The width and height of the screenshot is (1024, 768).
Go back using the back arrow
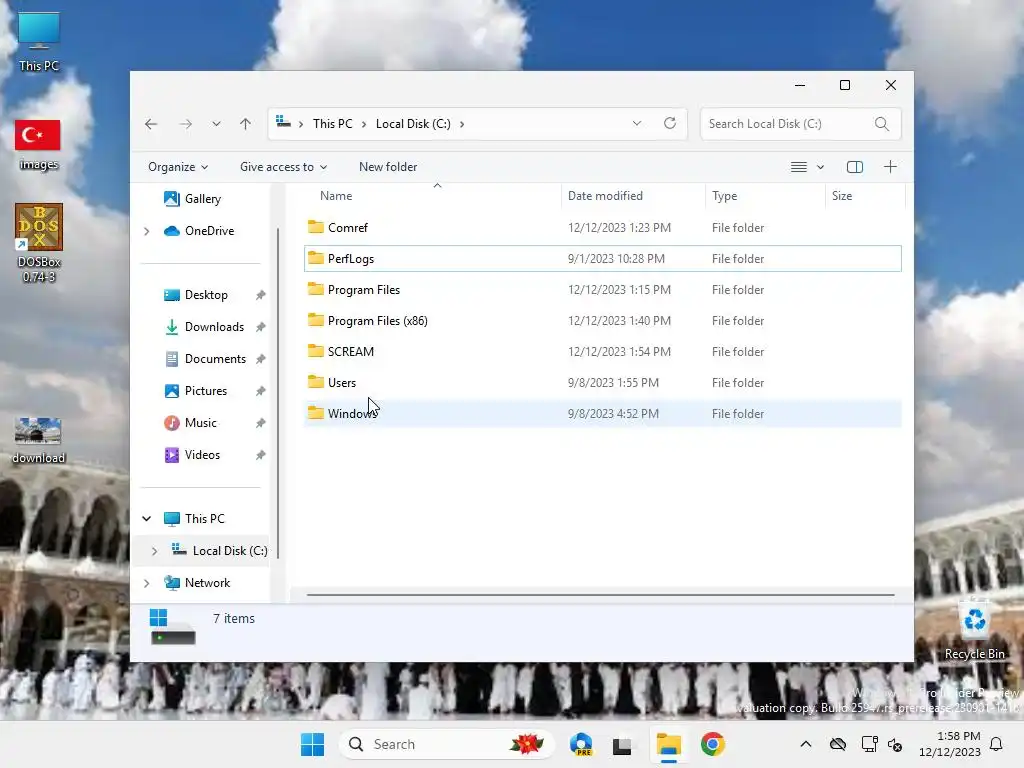pos(151,124)
